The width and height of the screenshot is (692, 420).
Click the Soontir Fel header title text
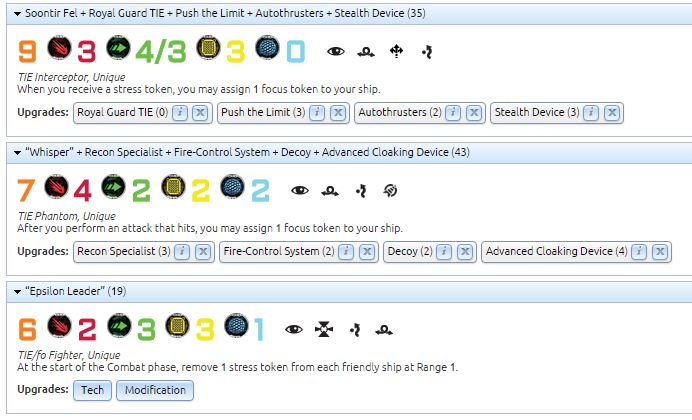(x=225, y=14)
